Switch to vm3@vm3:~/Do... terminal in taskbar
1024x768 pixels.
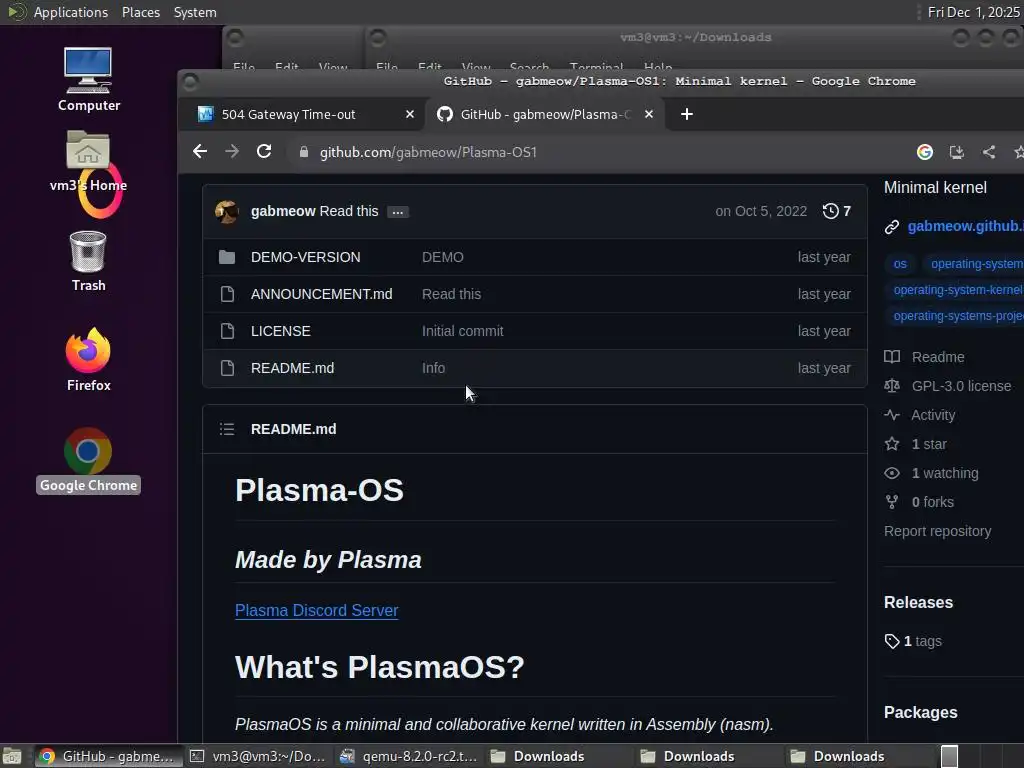pyautogui.click(x=259, y=756)
